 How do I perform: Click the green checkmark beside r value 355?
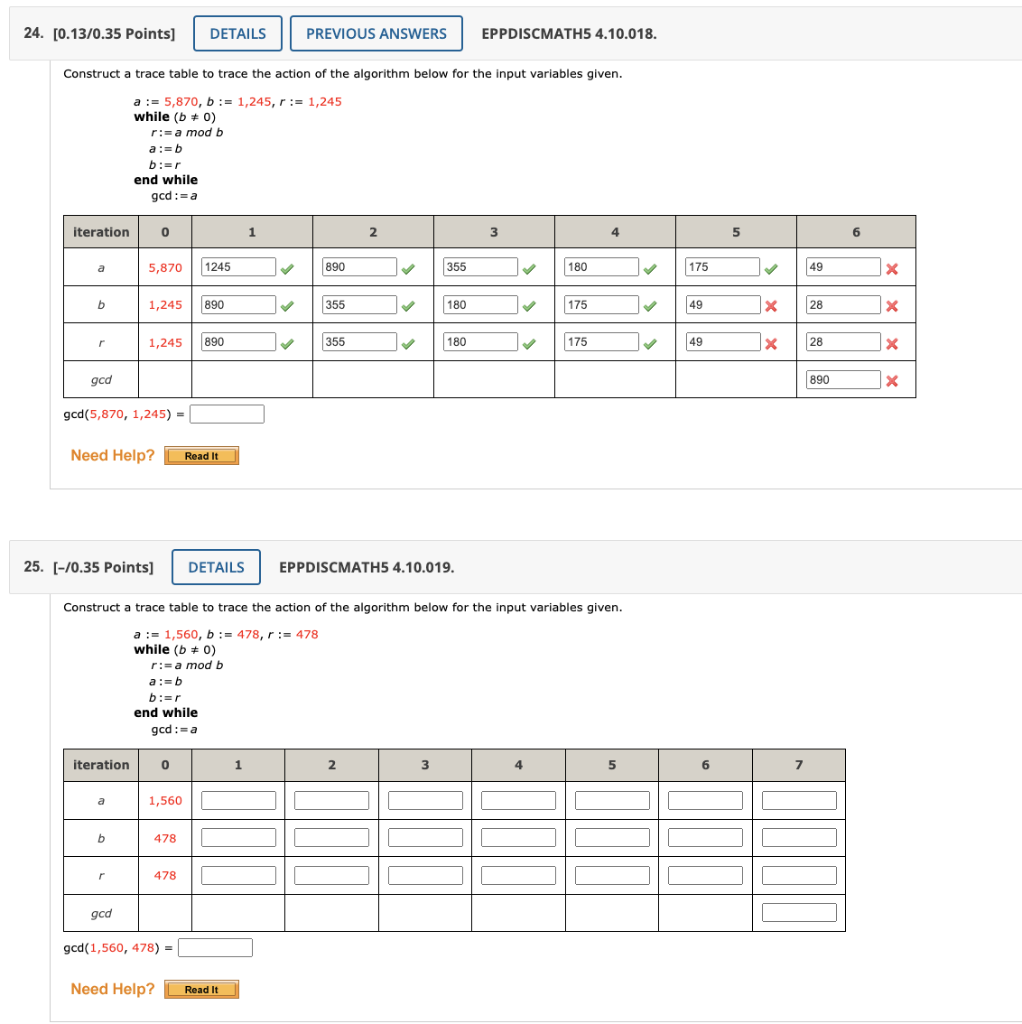click(x=408, y=341)
